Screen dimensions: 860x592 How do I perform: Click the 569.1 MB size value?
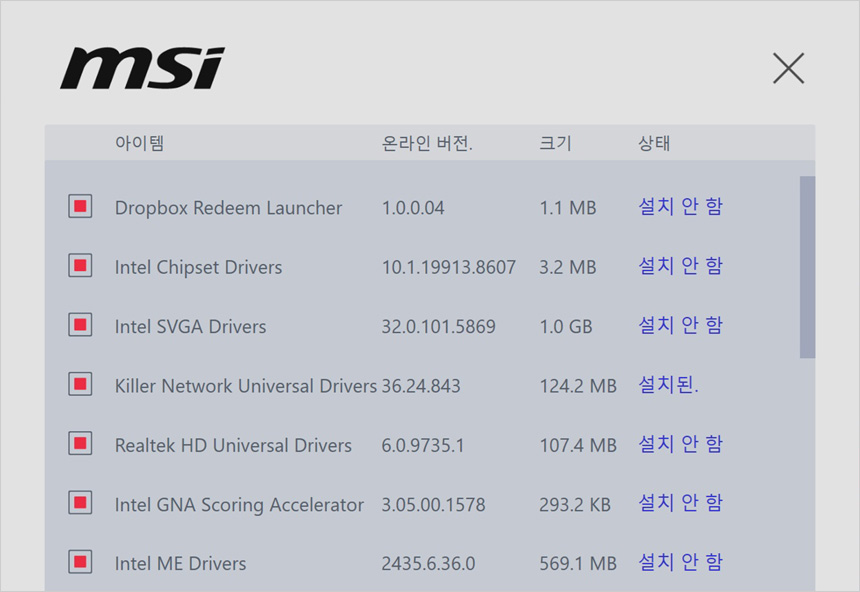coord(578,563)
